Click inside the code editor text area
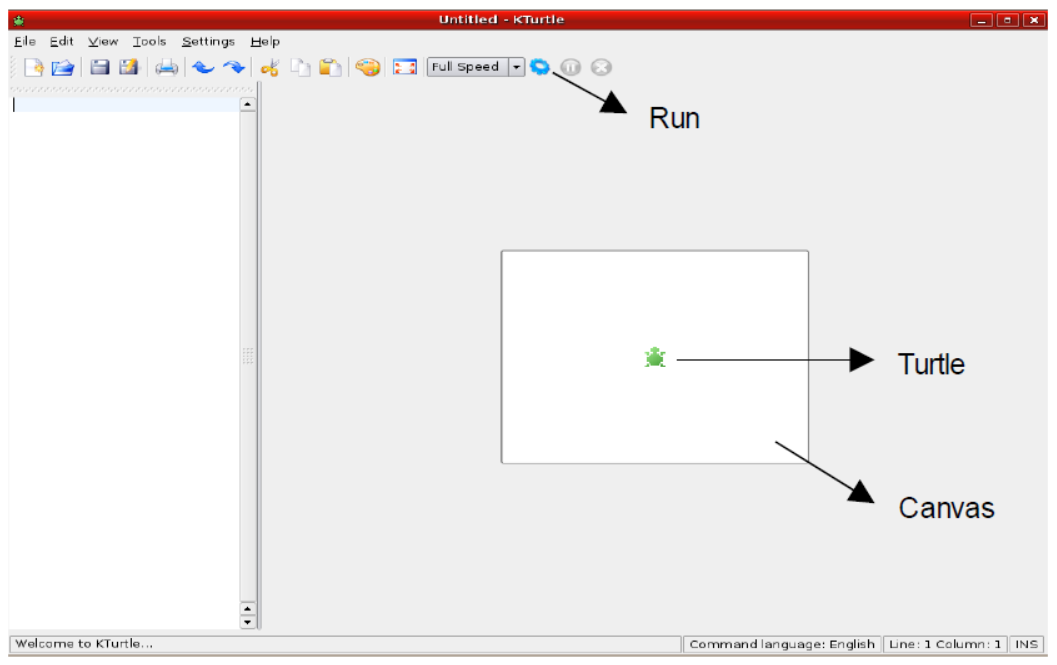1057x665 pixels. click(125, 363)
